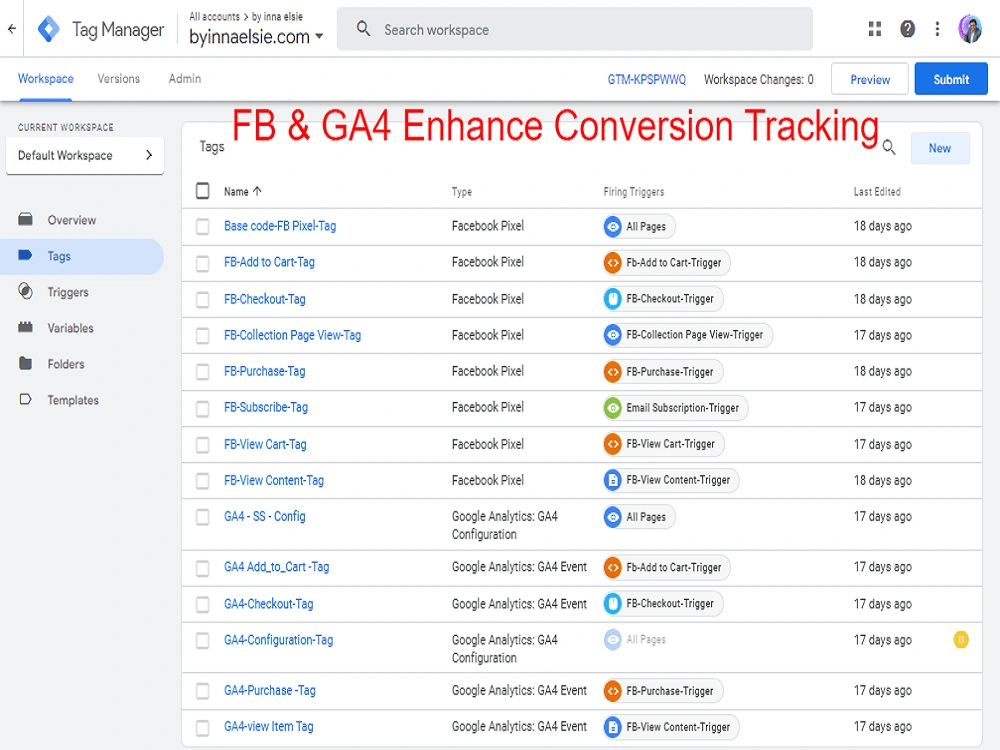The height and width of the screenshot is (750, 1000).
Task: Select Triggers in the sidebar
Action: 68,292
